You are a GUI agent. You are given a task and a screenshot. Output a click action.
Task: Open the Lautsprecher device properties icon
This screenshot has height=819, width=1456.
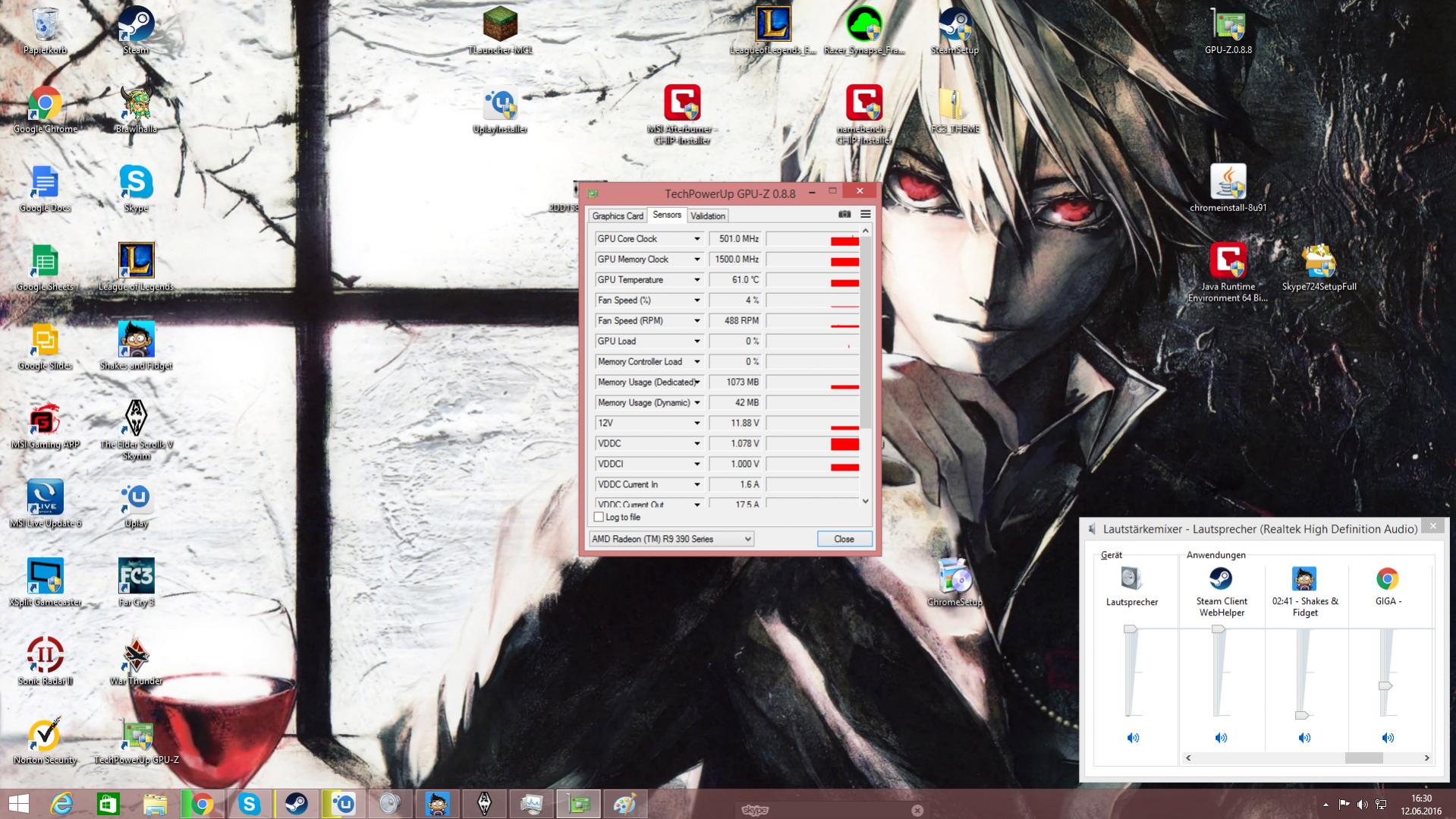pos(1131,578)
